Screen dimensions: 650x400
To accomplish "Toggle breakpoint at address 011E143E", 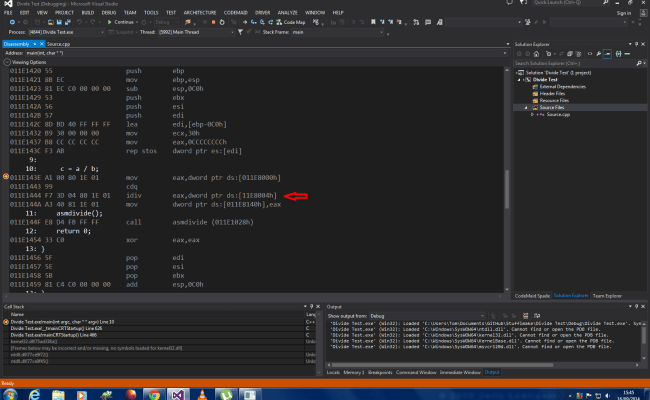I will point(6,177).
